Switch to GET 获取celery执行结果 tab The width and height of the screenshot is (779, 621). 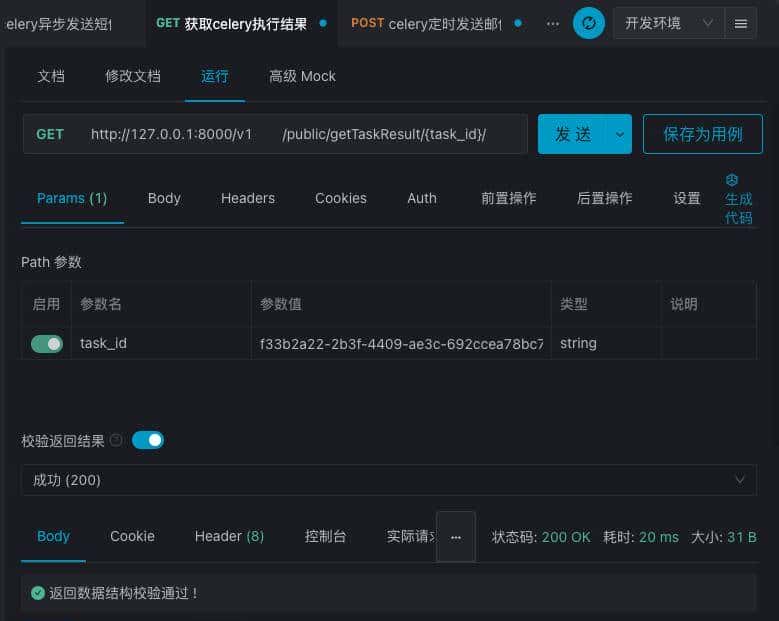tap(241, 23)
